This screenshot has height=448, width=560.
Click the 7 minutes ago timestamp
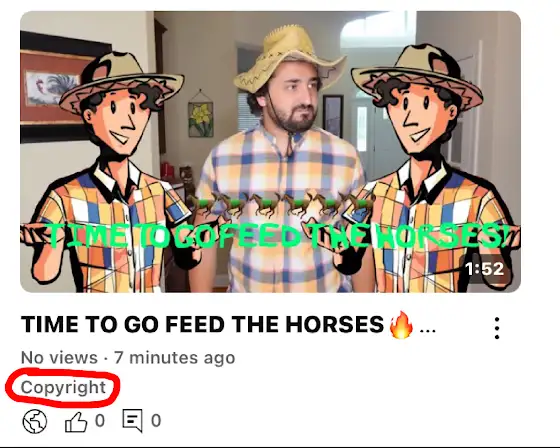(x=174, y=358)
